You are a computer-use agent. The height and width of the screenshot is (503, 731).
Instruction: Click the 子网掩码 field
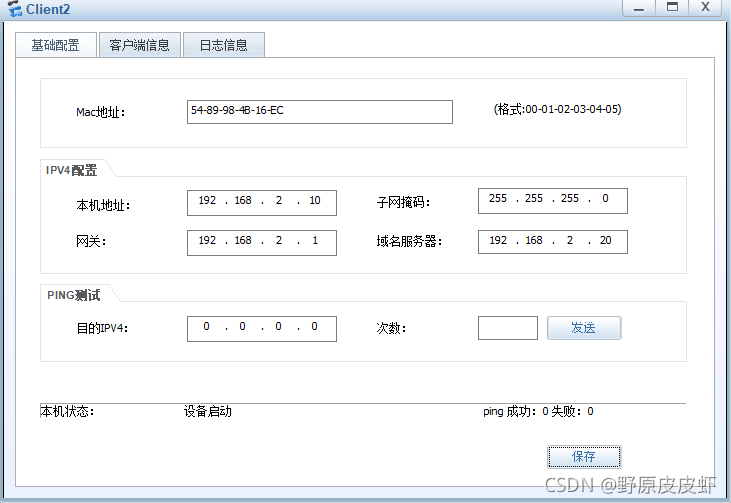pyautogui.click(x=552, y=201)
